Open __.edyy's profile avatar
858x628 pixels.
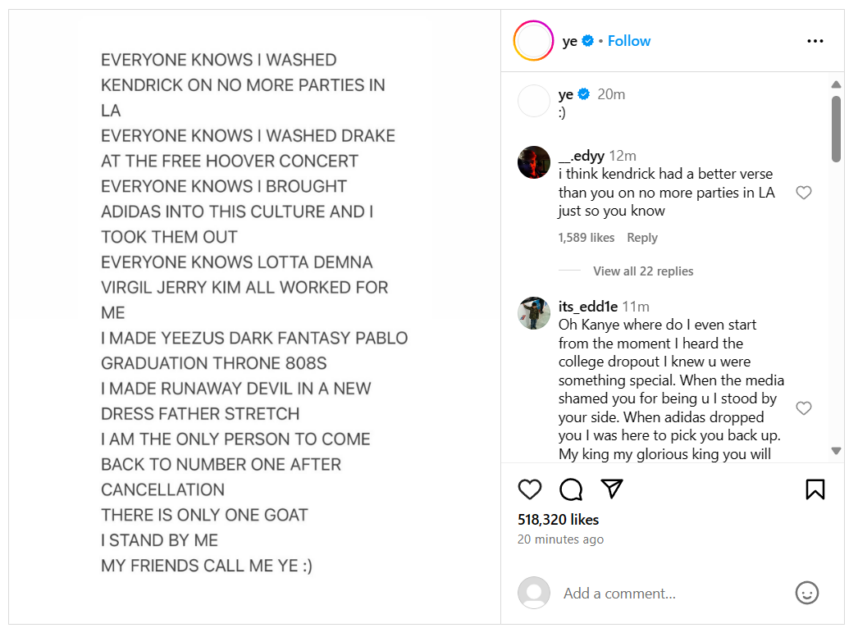click(534, 162)
